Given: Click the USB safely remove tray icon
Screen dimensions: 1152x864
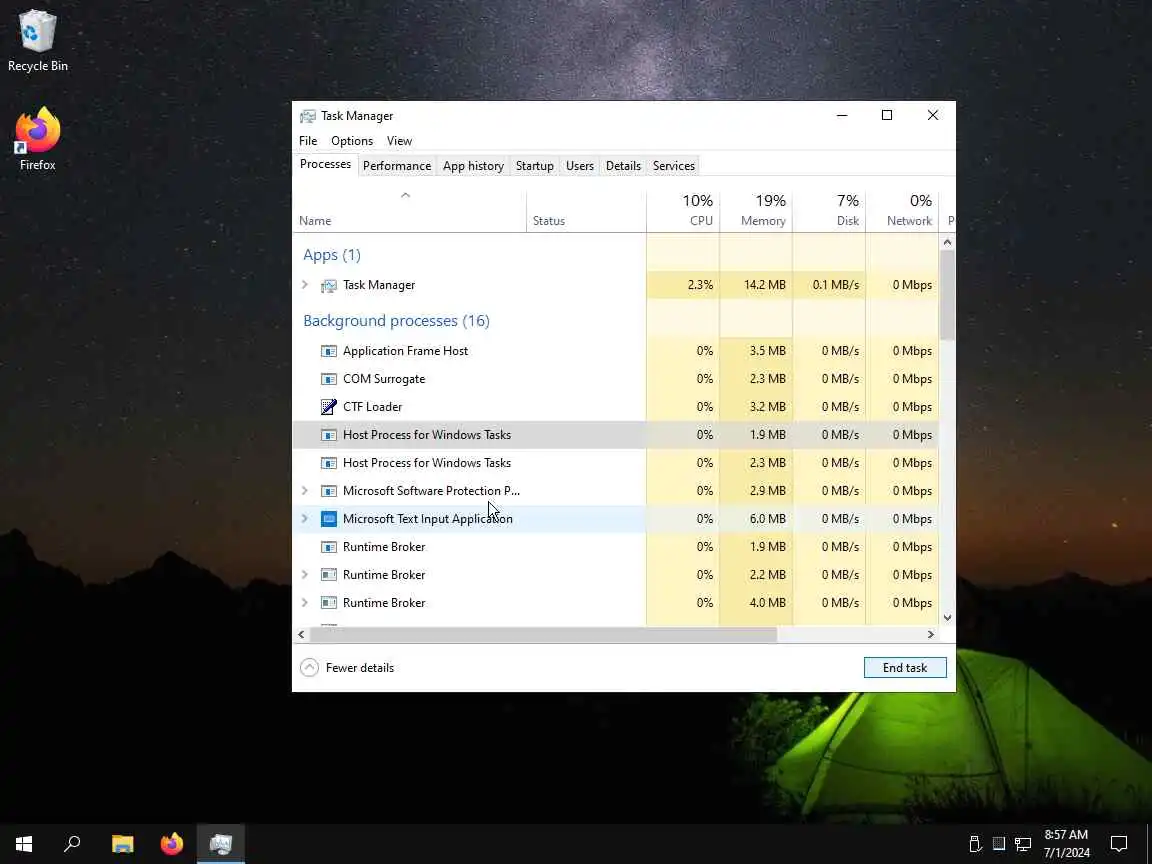Looking at the screenshot, I should click(975, 843).
